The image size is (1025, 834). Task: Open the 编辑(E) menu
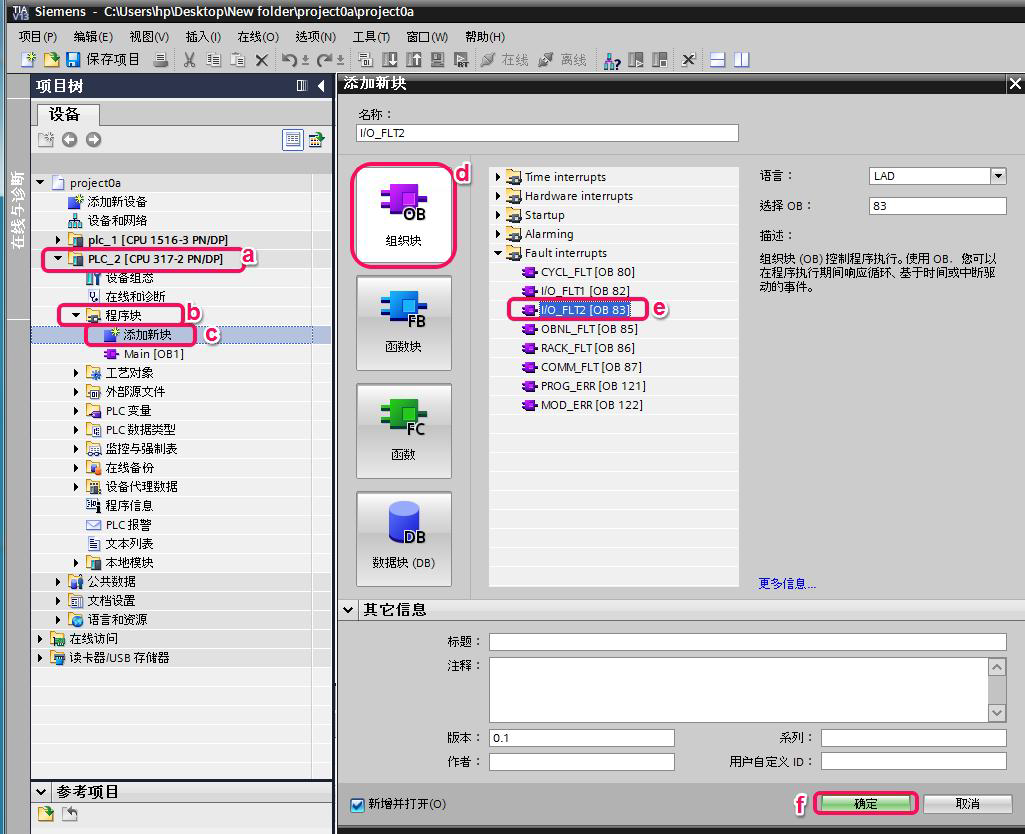(93, 37)
